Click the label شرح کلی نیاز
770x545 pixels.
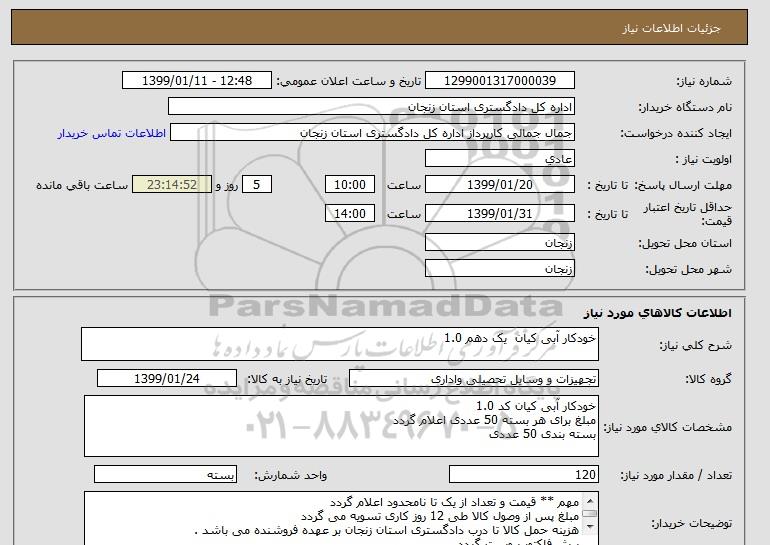point(695,345)
